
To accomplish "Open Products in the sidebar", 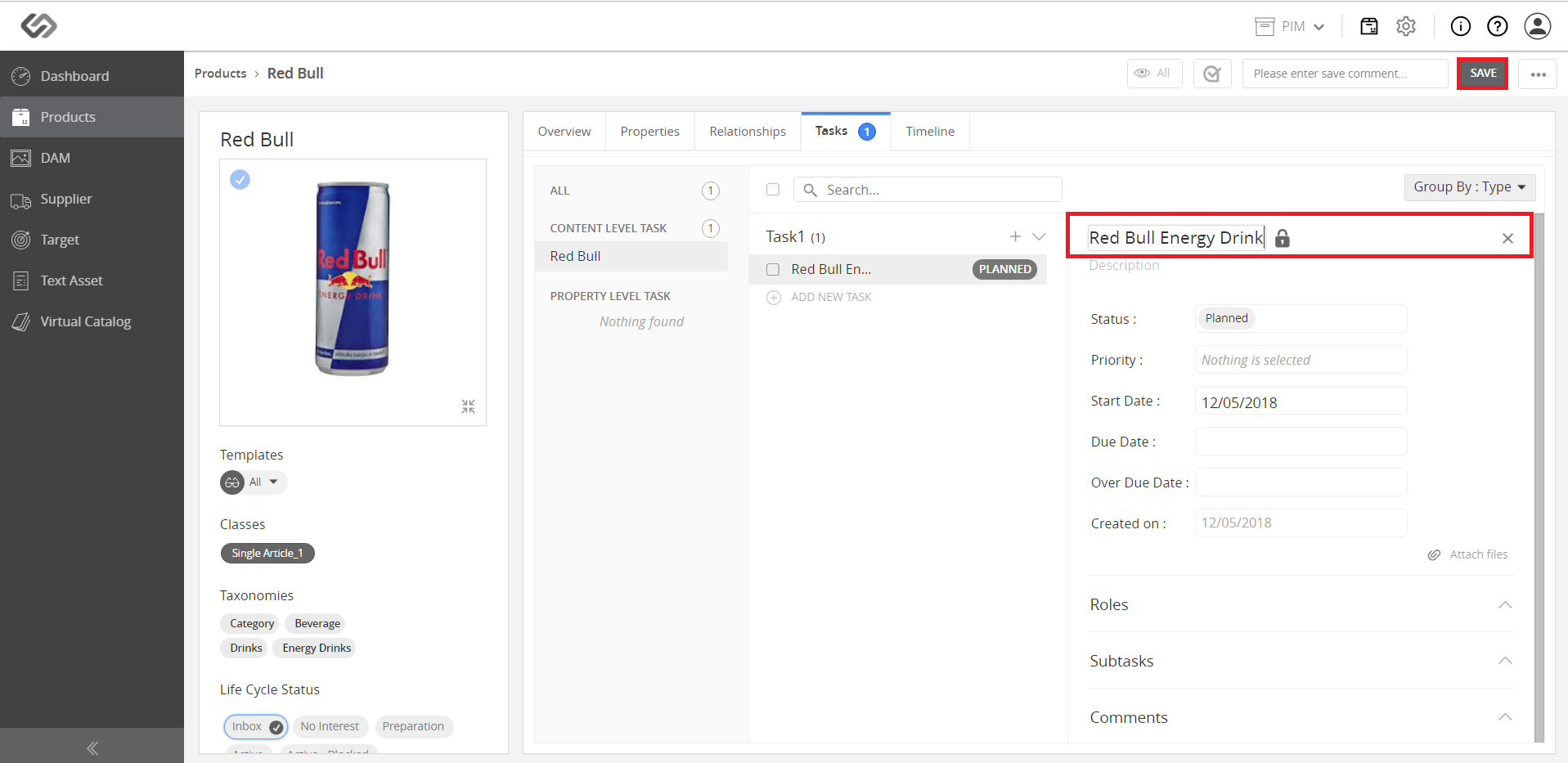I will pos(92,117).
